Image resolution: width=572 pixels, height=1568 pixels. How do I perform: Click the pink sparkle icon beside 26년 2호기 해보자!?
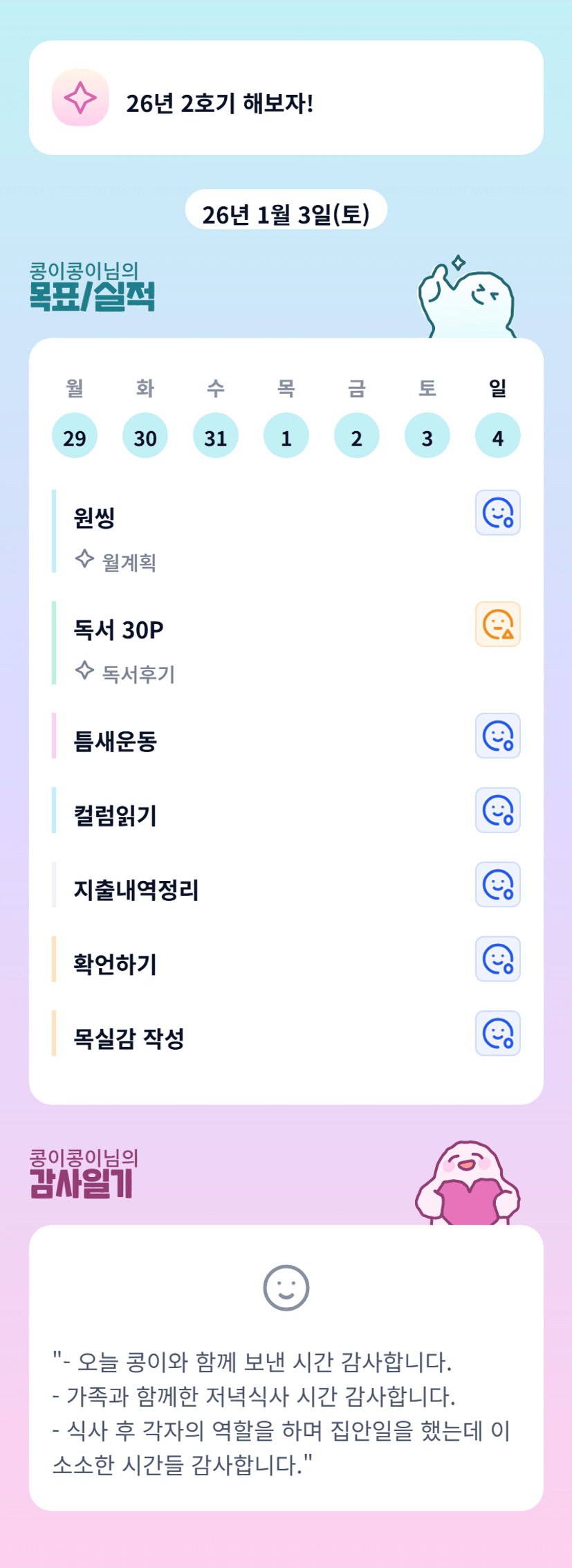[80, 98]
